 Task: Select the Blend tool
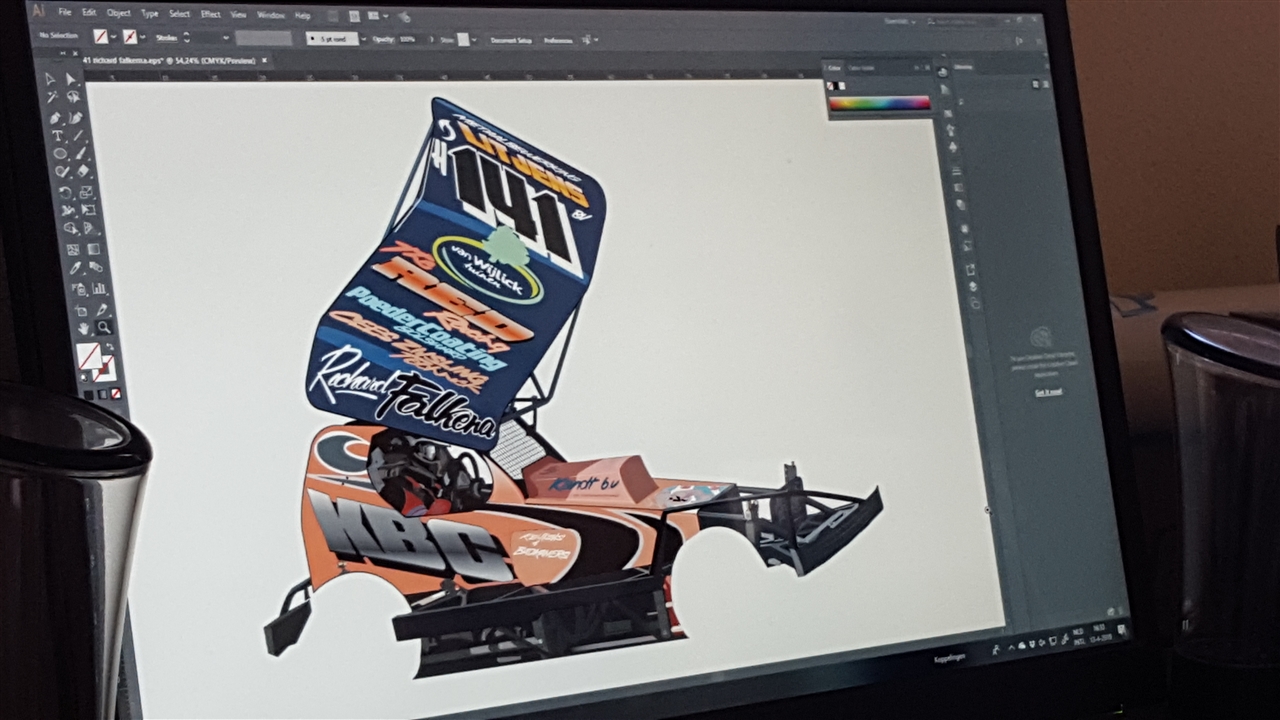click(96, 268)
